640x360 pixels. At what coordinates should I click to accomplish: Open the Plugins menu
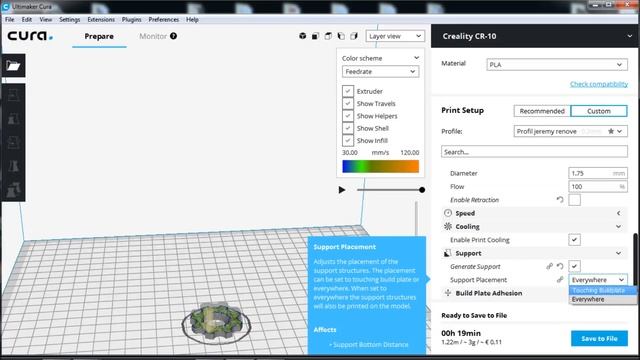(x=131, y=19)
